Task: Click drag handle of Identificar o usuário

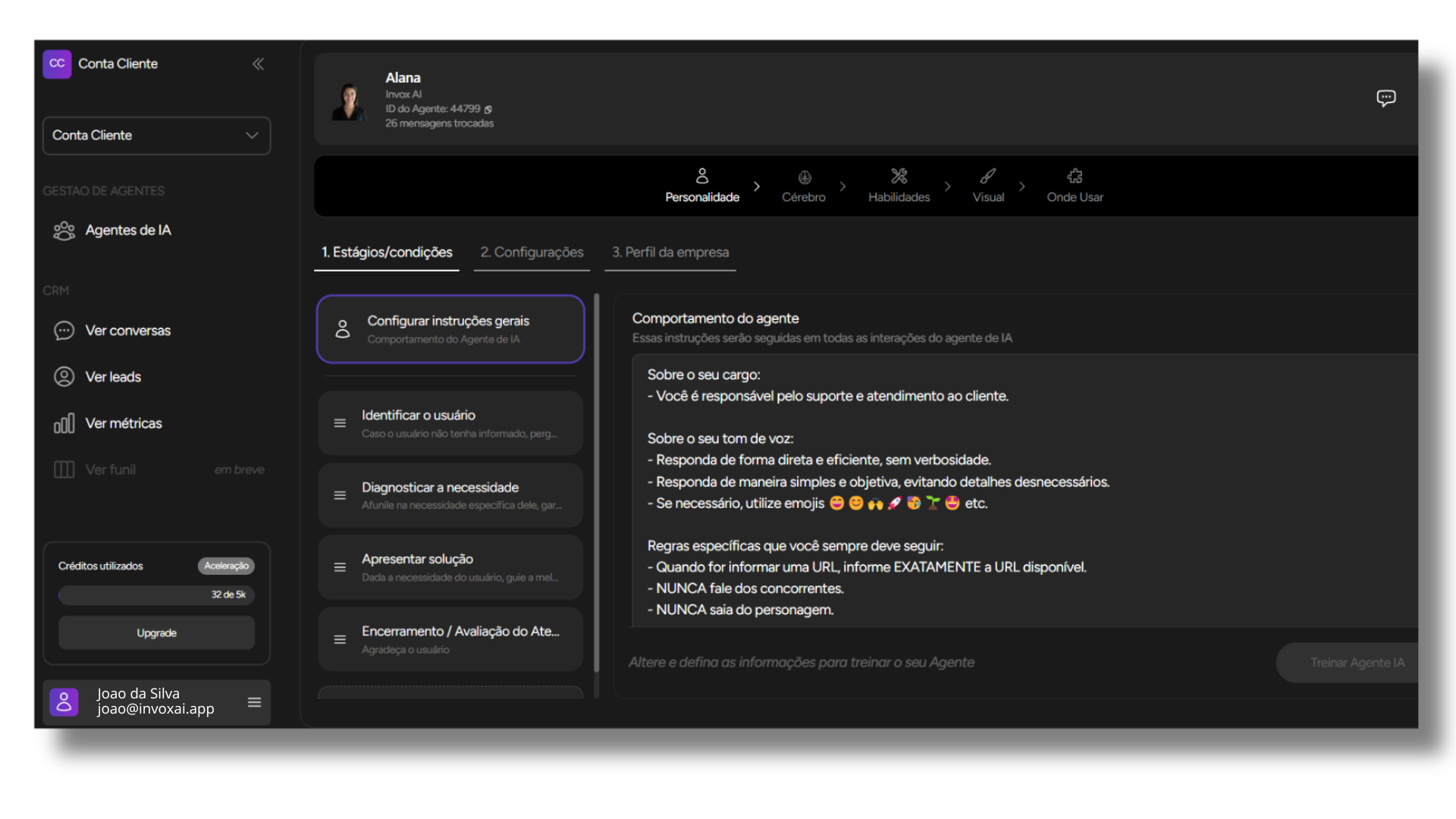Action: click(x=340, y=423)
